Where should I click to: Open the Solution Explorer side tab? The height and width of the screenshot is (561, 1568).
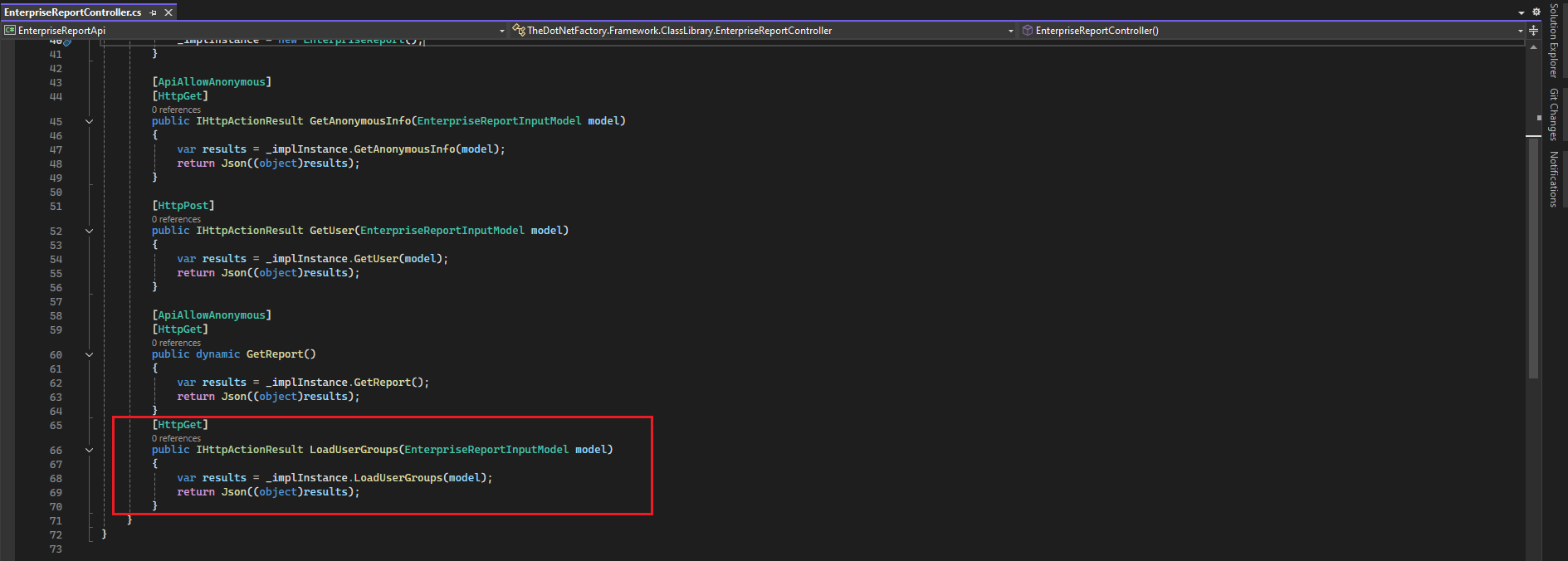coord(1554,41)
